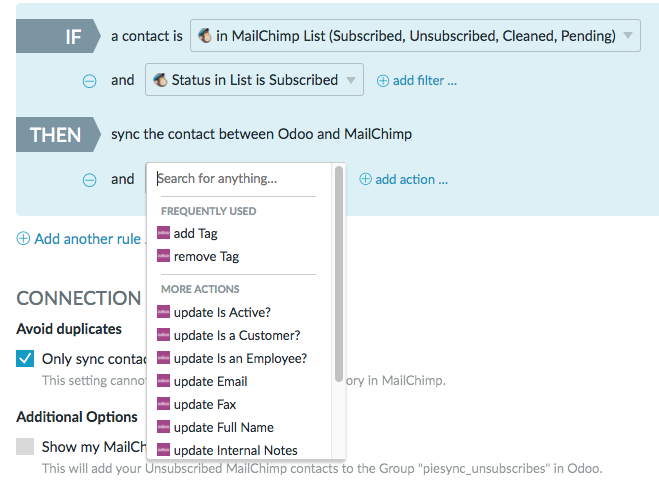Open the Status in List is Subscribed dropdown
Screen dimensions: 659x491
tap(254, 79)
